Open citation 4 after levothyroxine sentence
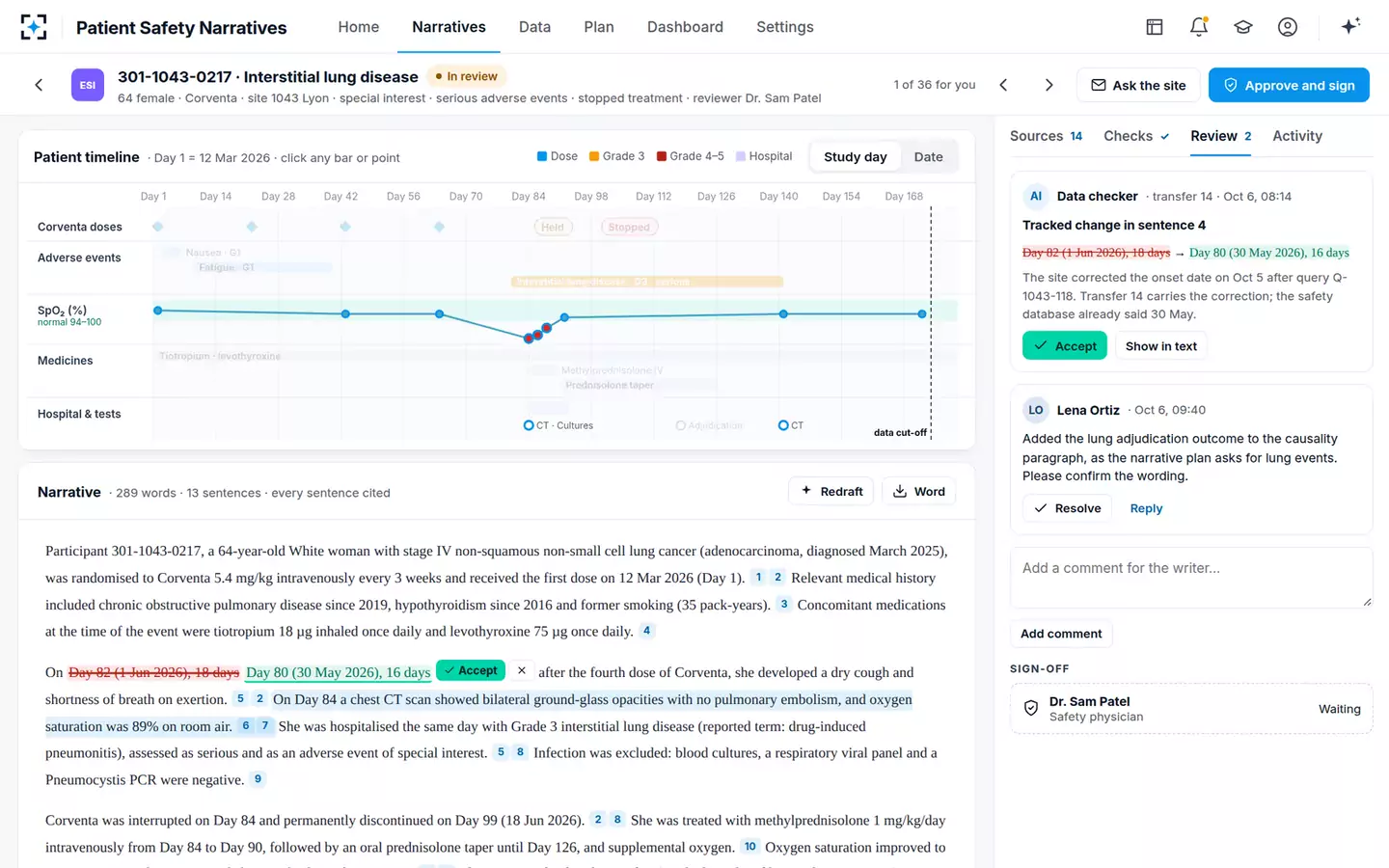Screen dimensions: 1389x868 647,631
